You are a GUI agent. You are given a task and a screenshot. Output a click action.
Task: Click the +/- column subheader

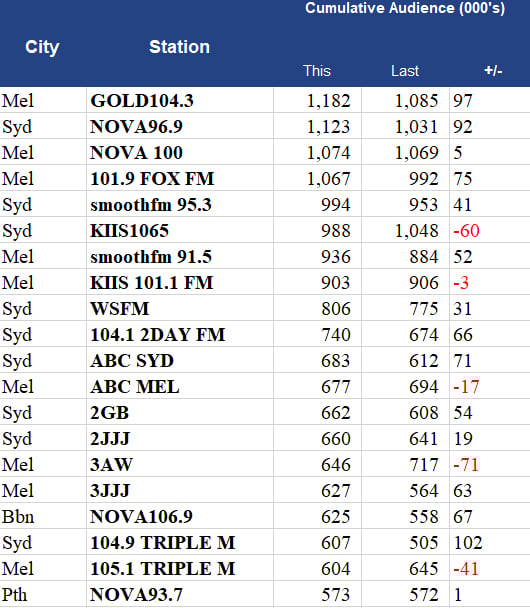493,71
